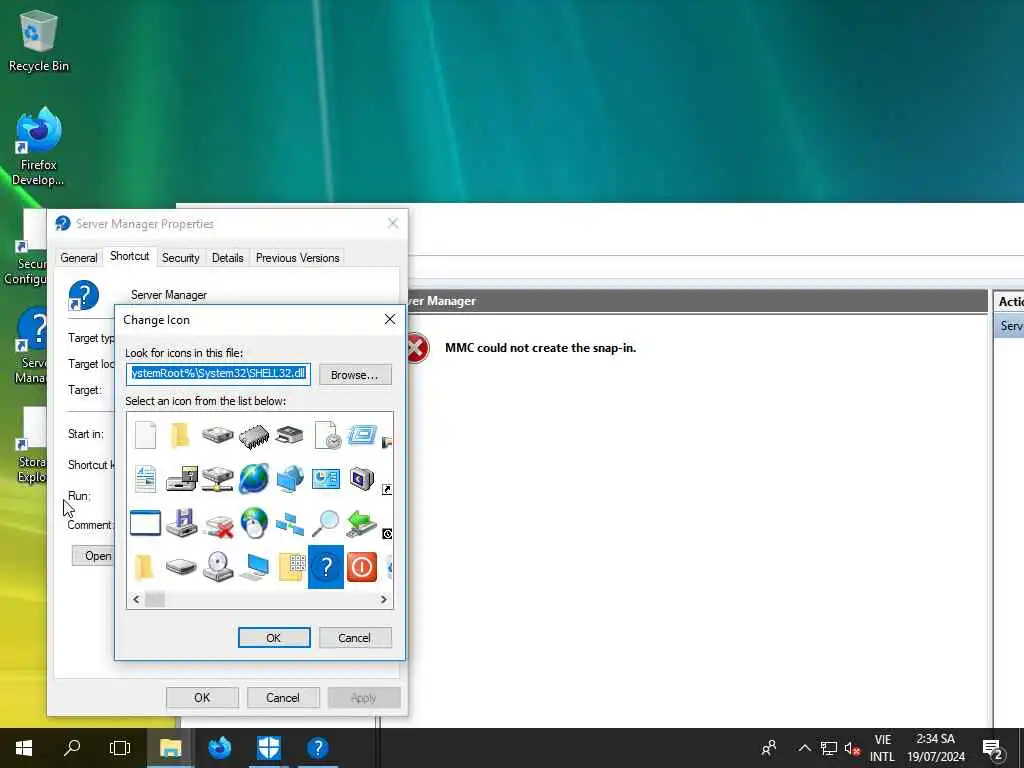
Task: Cancel the Change Icon dialog
Action: pyautogui.click(x=355, y=638)
